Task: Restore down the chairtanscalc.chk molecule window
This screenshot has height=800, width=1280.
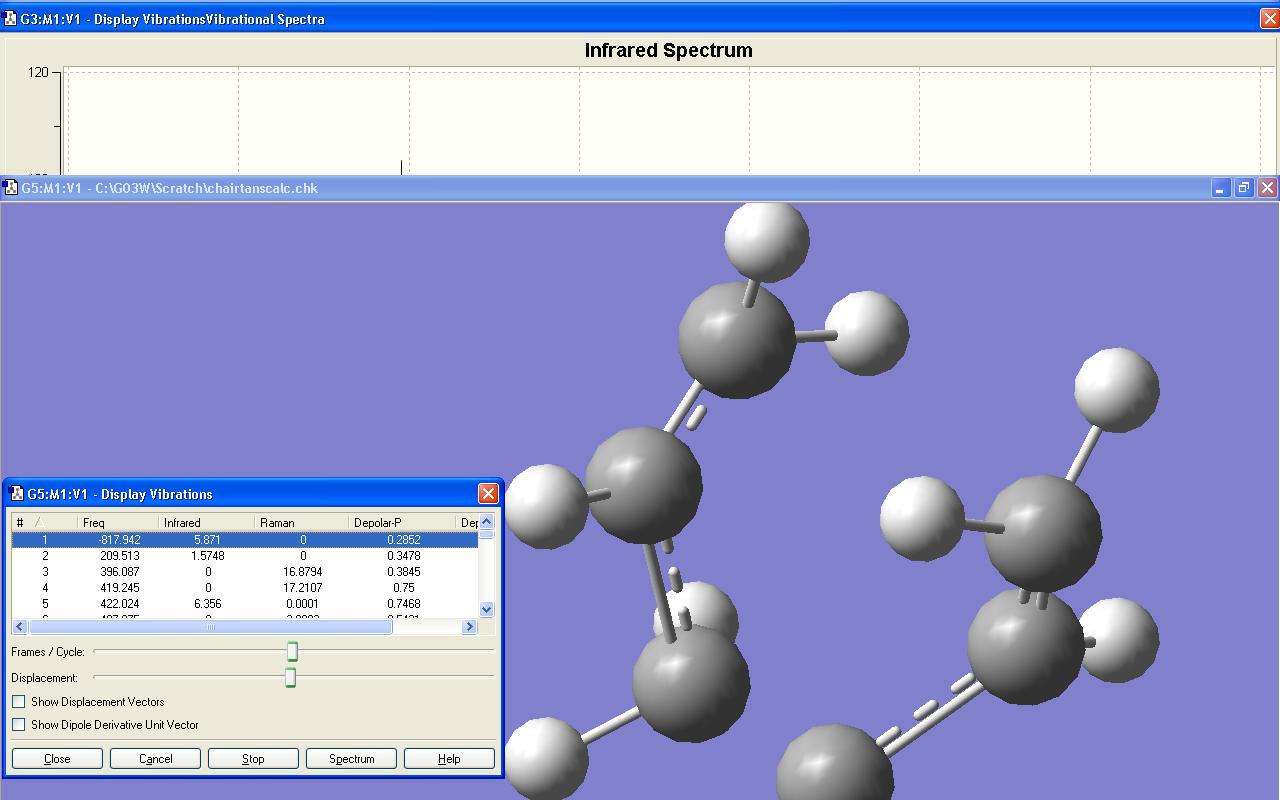Action: pyautogui.click(x=1244, y=188)
